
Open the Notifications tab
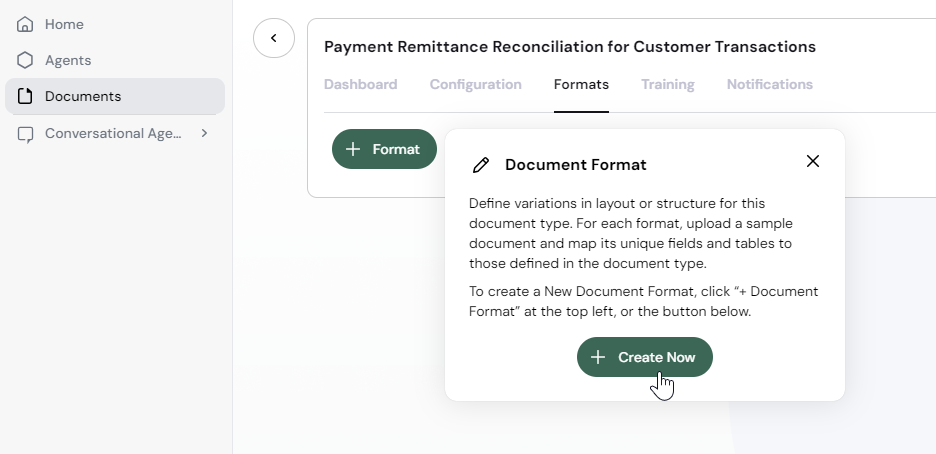(x=769, y=85)
